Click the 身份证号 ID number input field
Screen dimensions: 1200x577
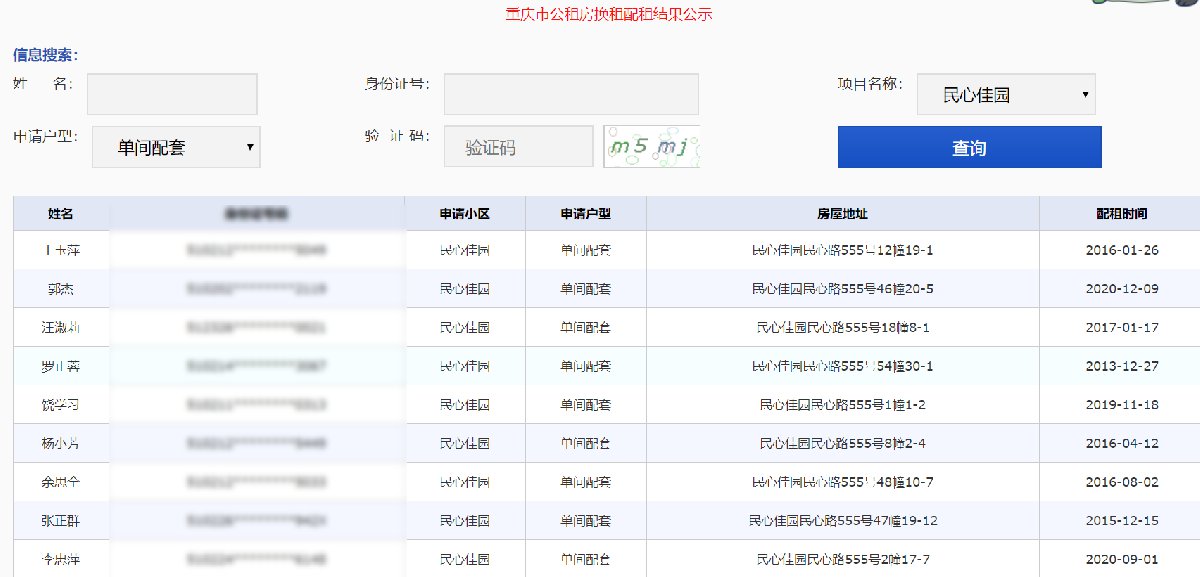point(571,94)
